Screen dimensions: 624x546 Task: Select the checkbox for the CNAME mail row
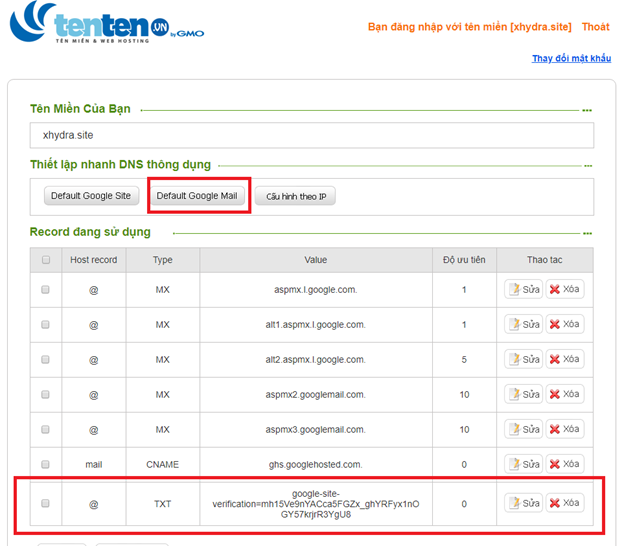[x=45, y=464]
